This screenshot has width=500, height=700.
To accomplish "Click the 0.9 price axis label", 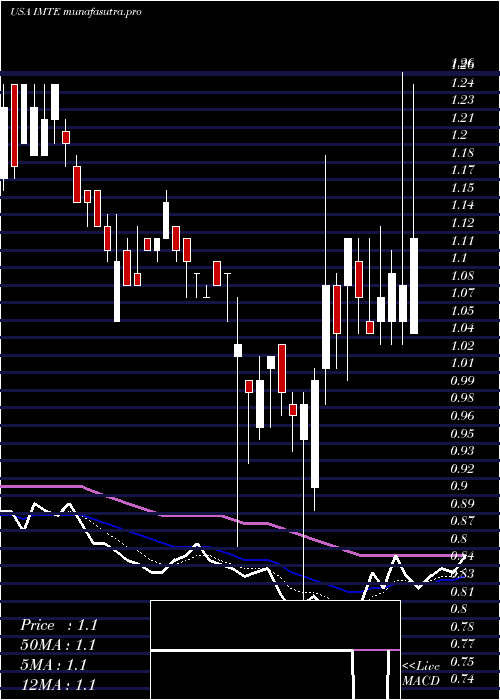I will [459, 487].
